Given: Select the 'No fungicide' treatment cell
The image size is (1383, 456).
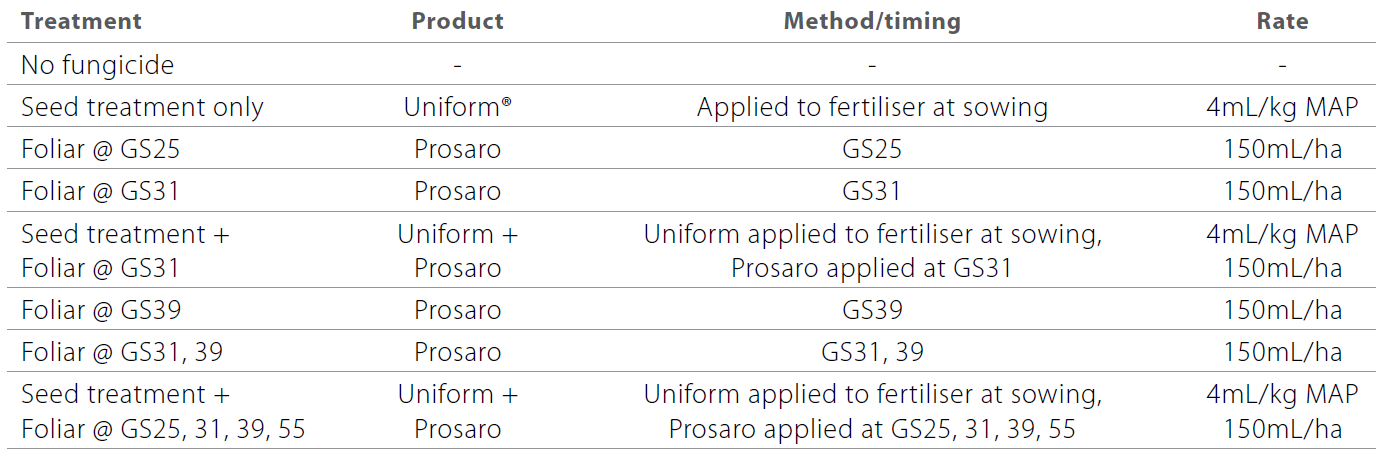Looking at the screenshot, I should pyautogui.click(x=97, y=66).
